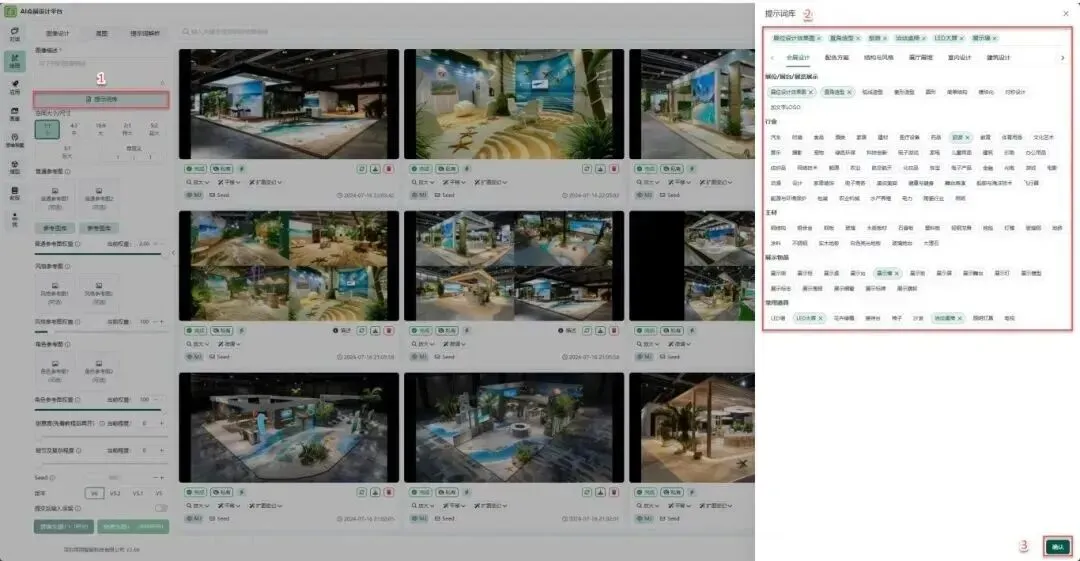Click the 提示词库 button in left panel
The height and width of the screenshot is (561, 1080).
[101, 99]
